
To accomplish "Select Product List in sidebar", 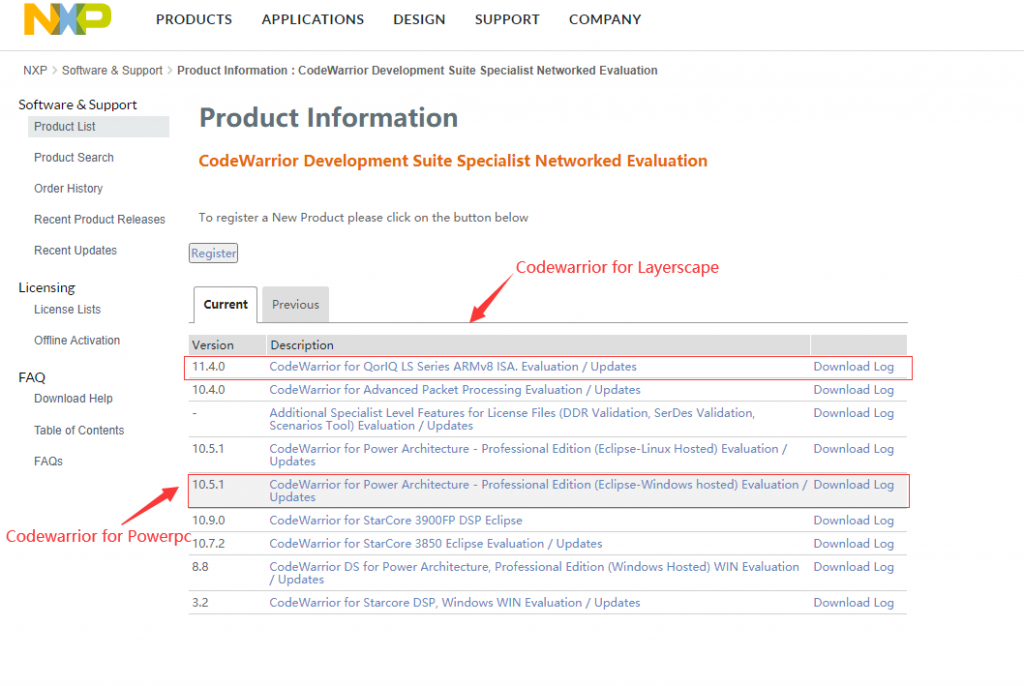I will [99, 127].
